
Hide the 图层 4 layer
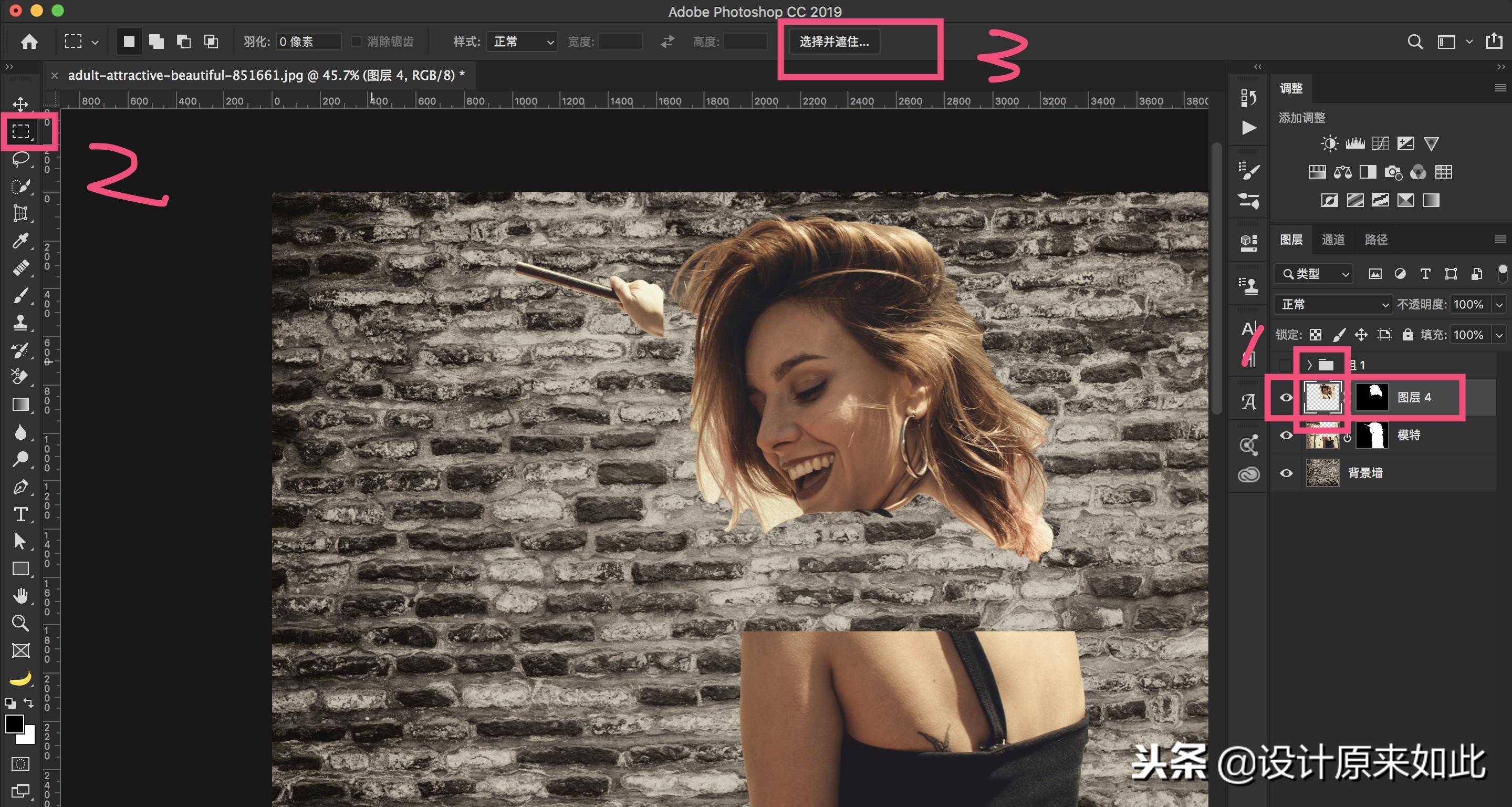(x=1286, y=398)
